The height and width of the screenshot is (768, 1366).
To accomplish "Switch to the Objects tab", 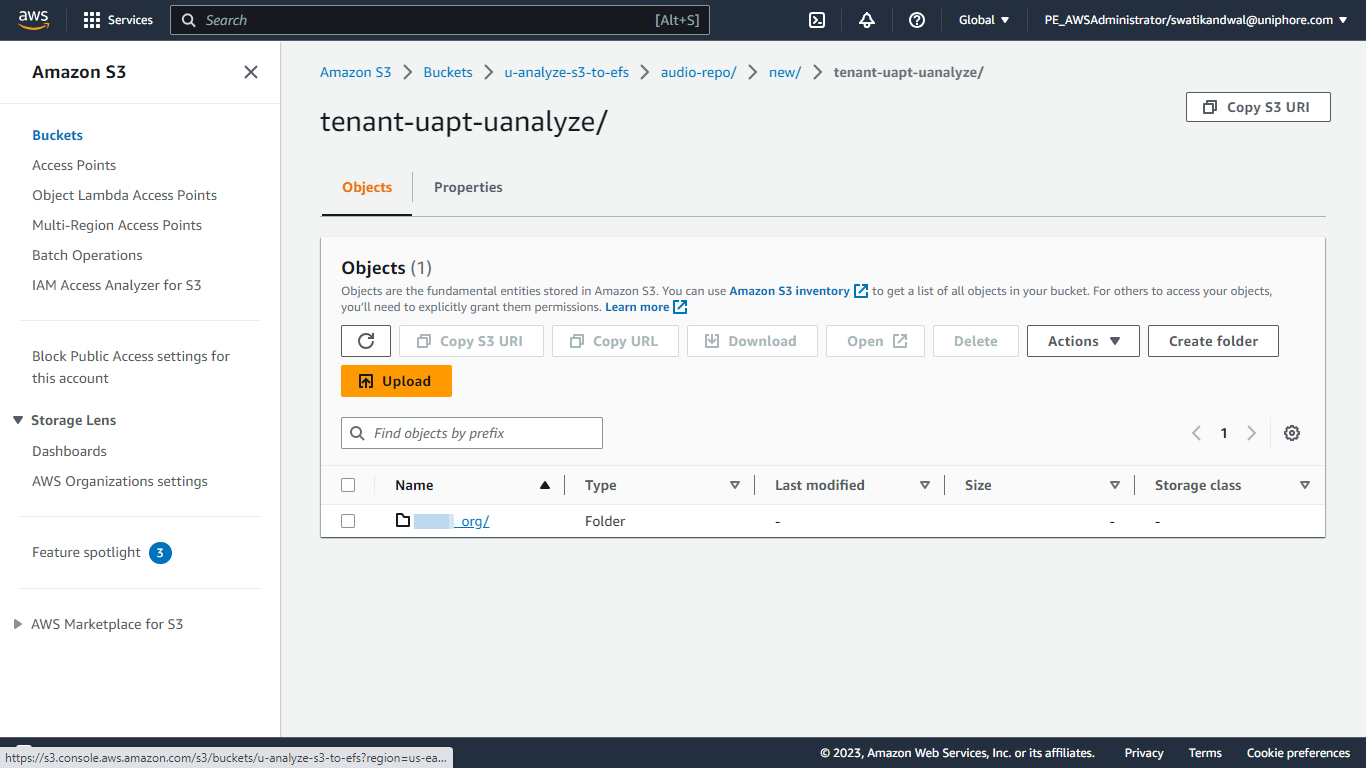I will [367, 187].
